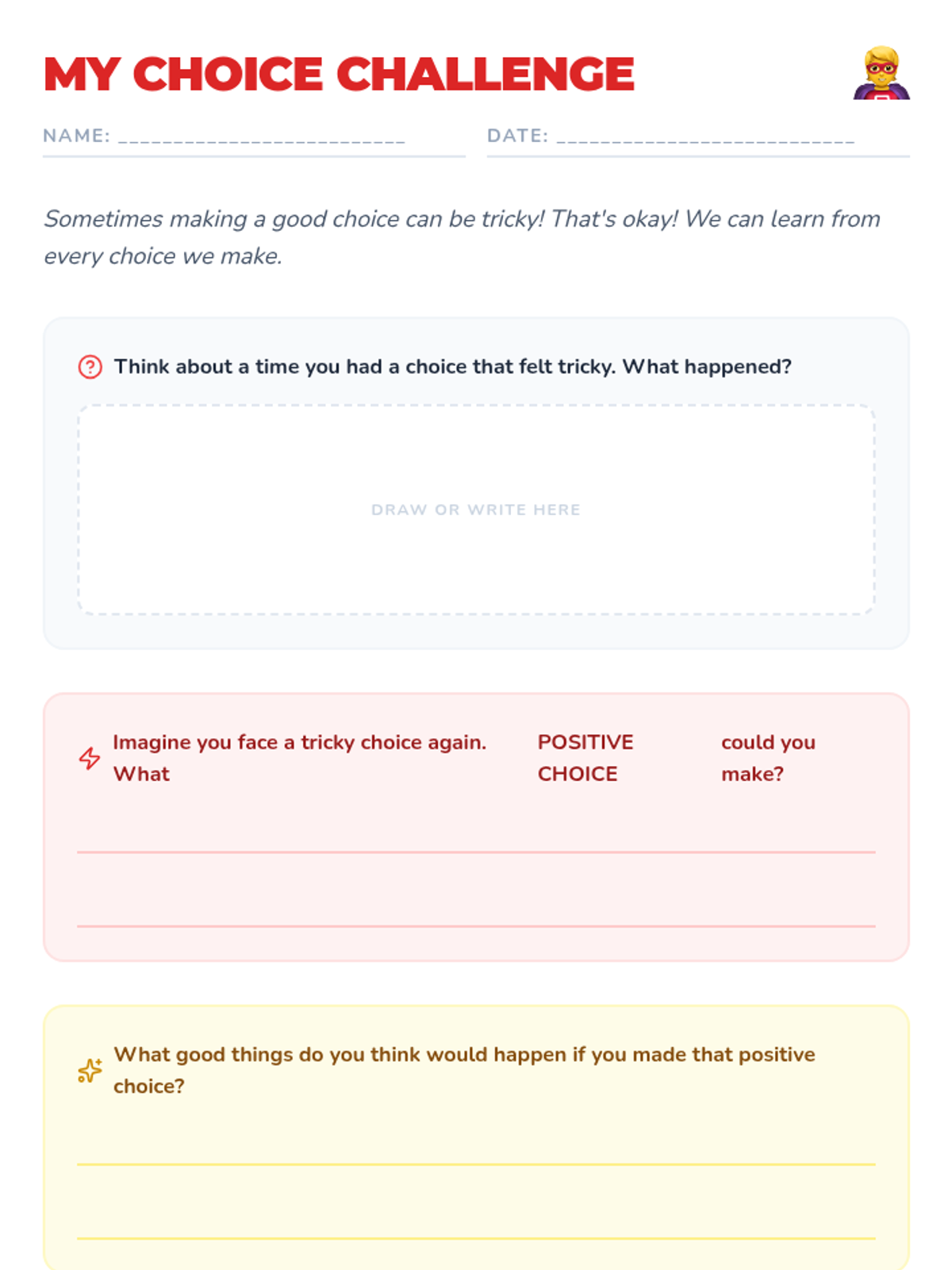Click the second pink answer line
This screenshot has width=952, height=1270.
pos(476,926)
